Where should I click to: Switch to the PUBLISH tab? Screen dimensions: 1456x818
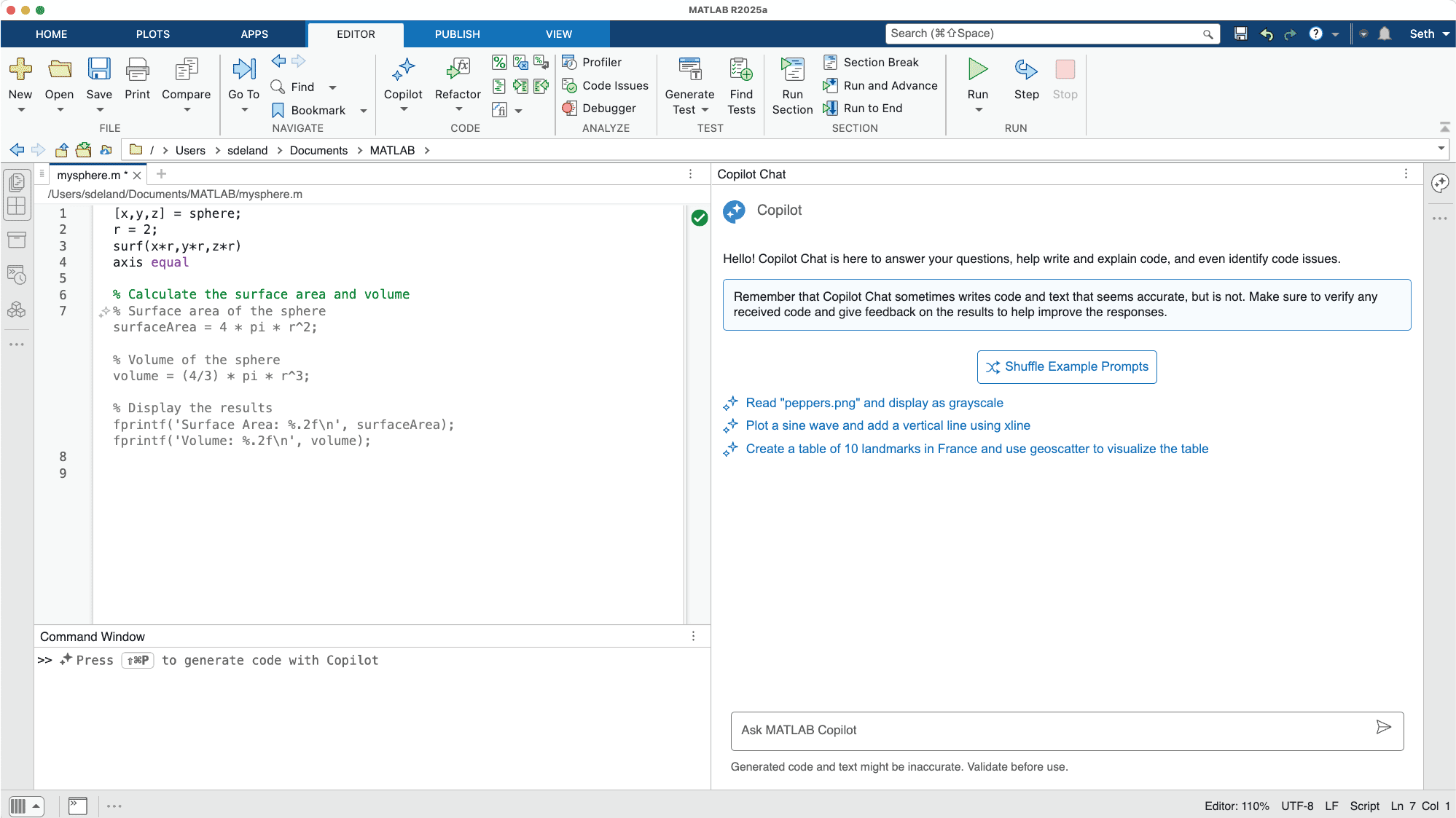pyautogui.click(x=456, y=34)
